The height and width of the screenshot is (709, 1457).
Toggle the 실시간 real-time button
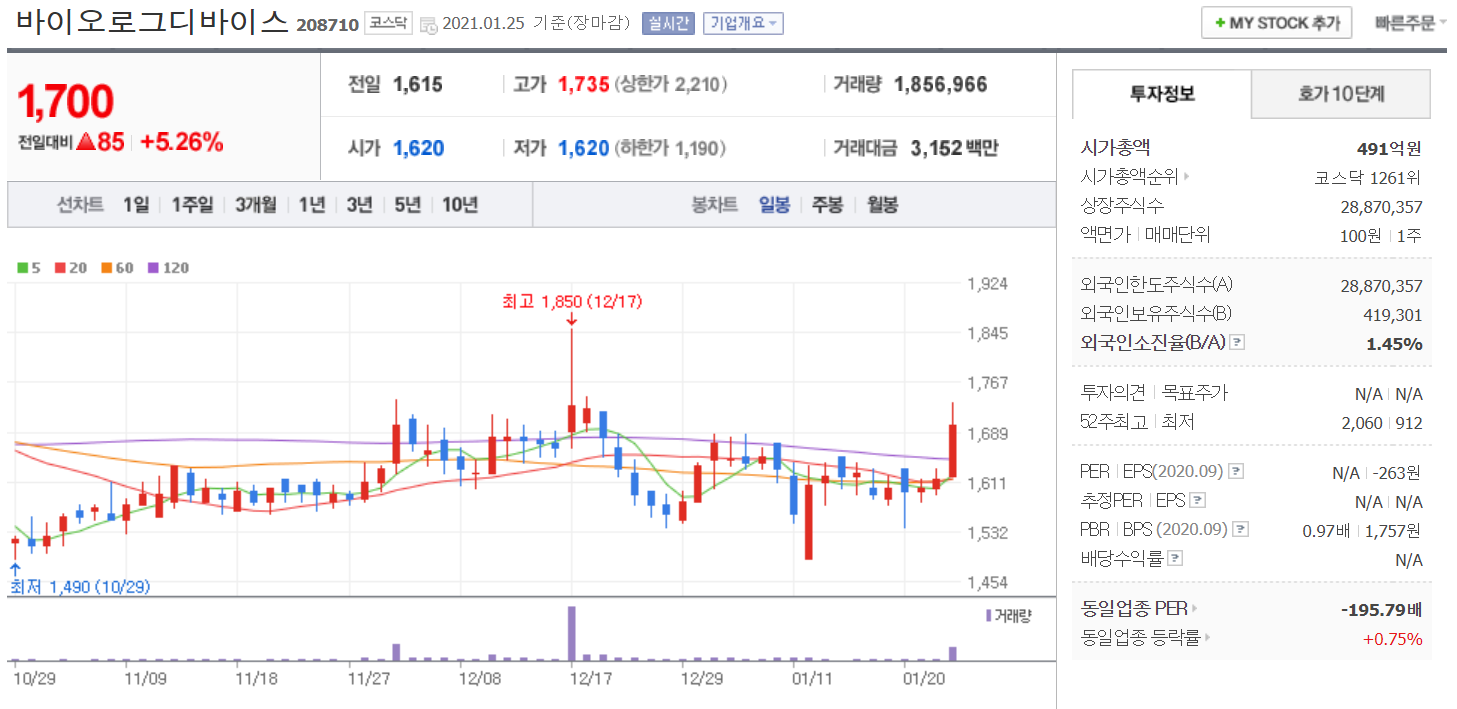[x=668, y=23]
